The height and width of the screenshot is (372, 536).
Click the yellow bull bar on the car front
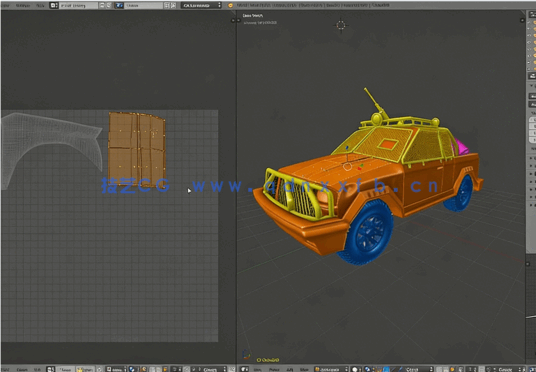coord(297,194)
